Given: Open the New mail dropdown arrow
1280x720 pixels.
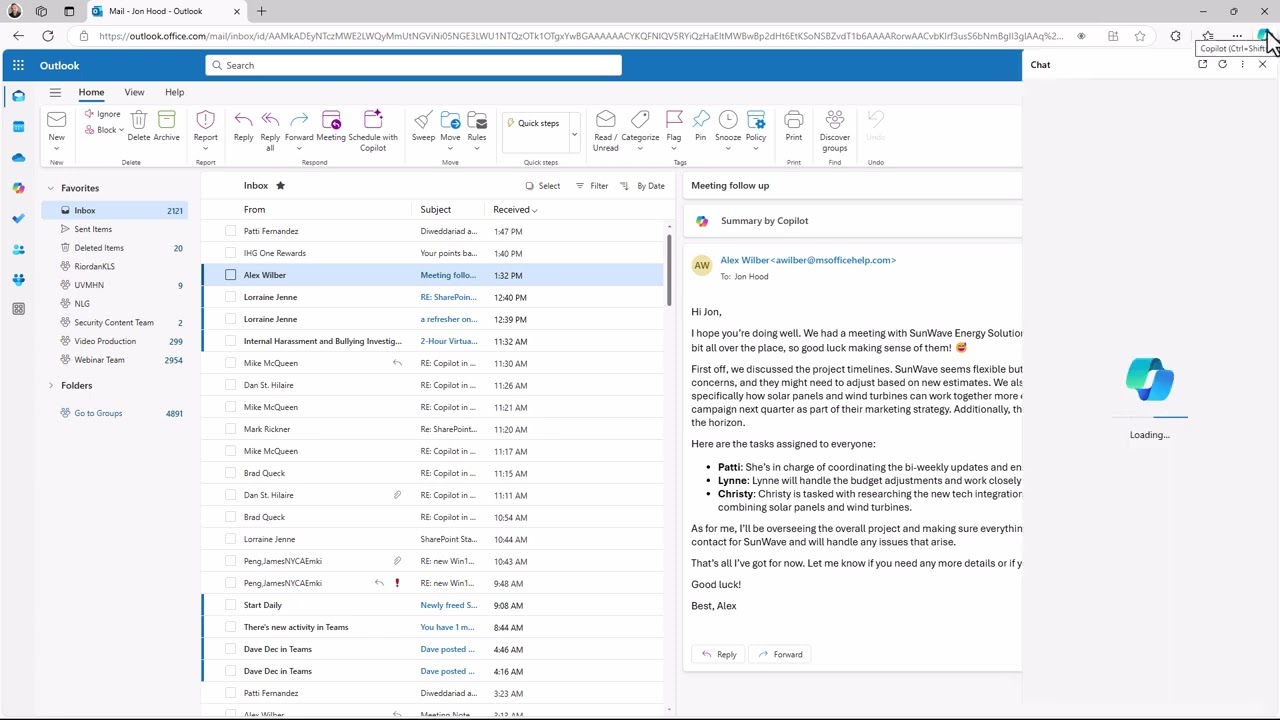Looking at the screenshot, I should [56, 148].
